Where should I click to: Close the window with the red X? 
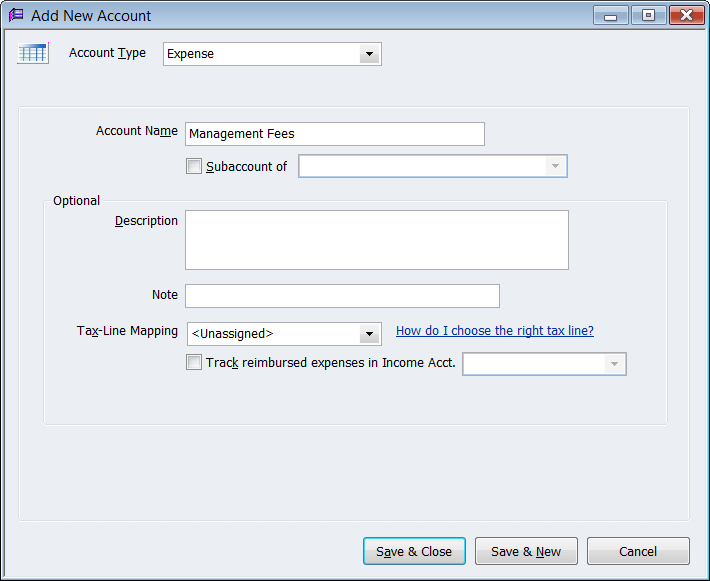click(x=686, y=16)
